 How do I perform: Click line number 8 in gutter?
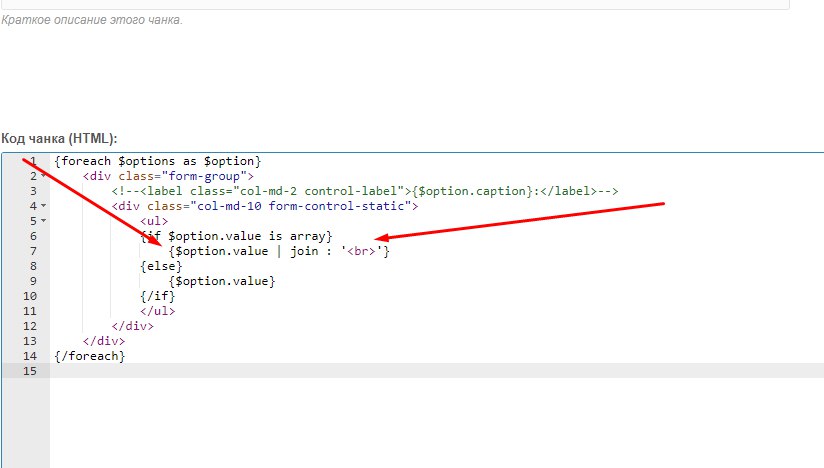33,266
